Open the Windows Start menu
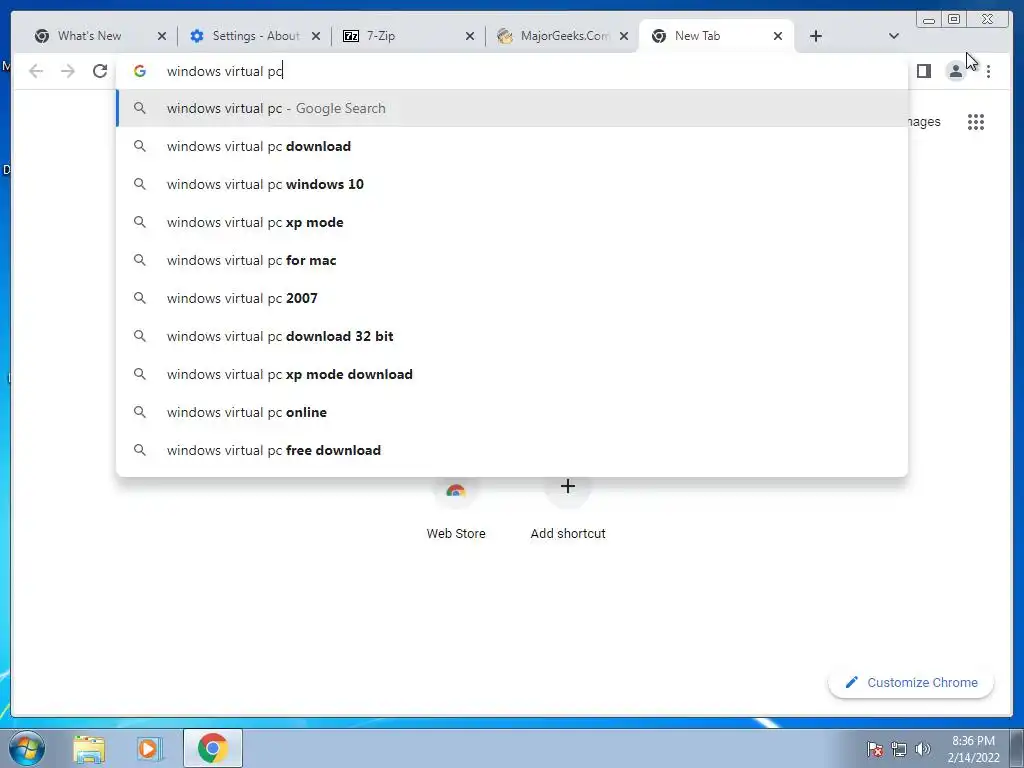 (x=27, y=748)
